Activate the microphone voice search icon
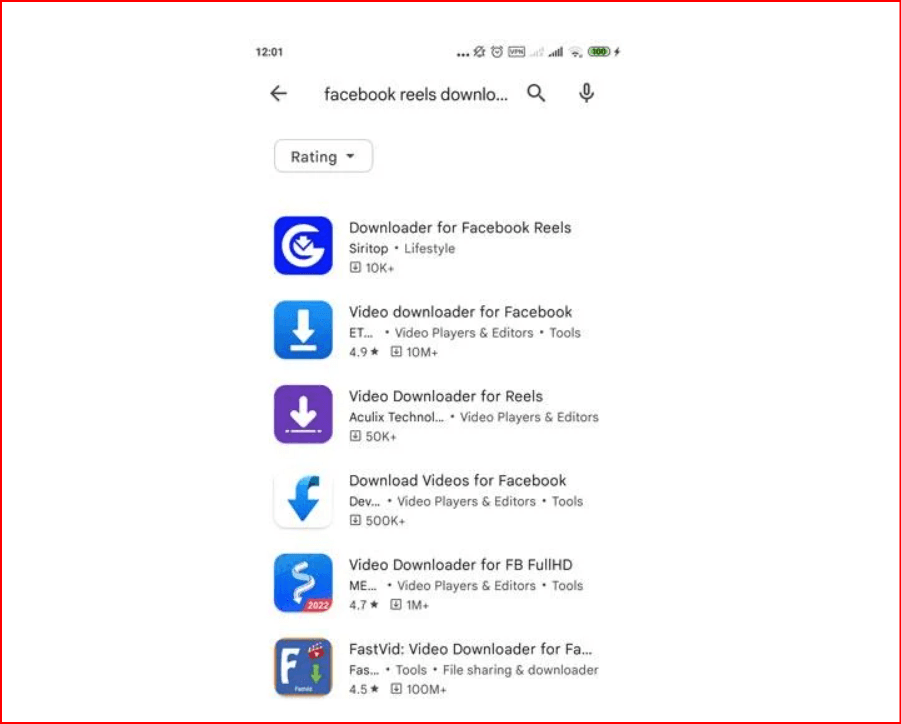 click(586, 93)
